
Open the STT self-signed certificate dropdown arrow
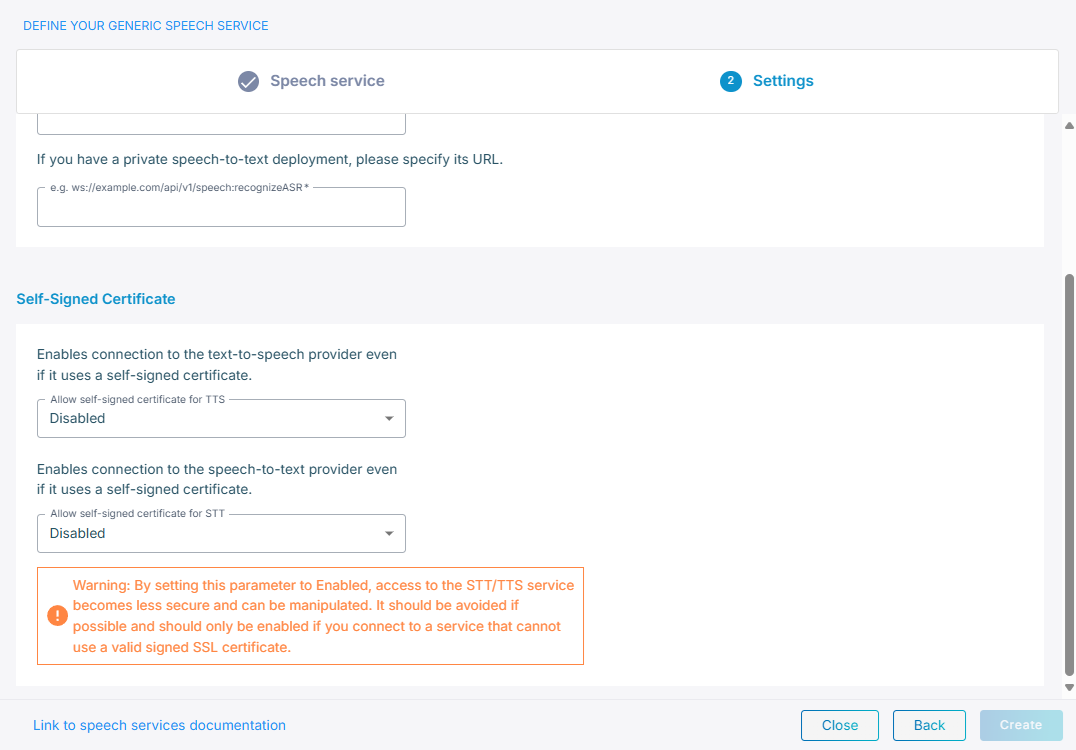tap(389, 534)
